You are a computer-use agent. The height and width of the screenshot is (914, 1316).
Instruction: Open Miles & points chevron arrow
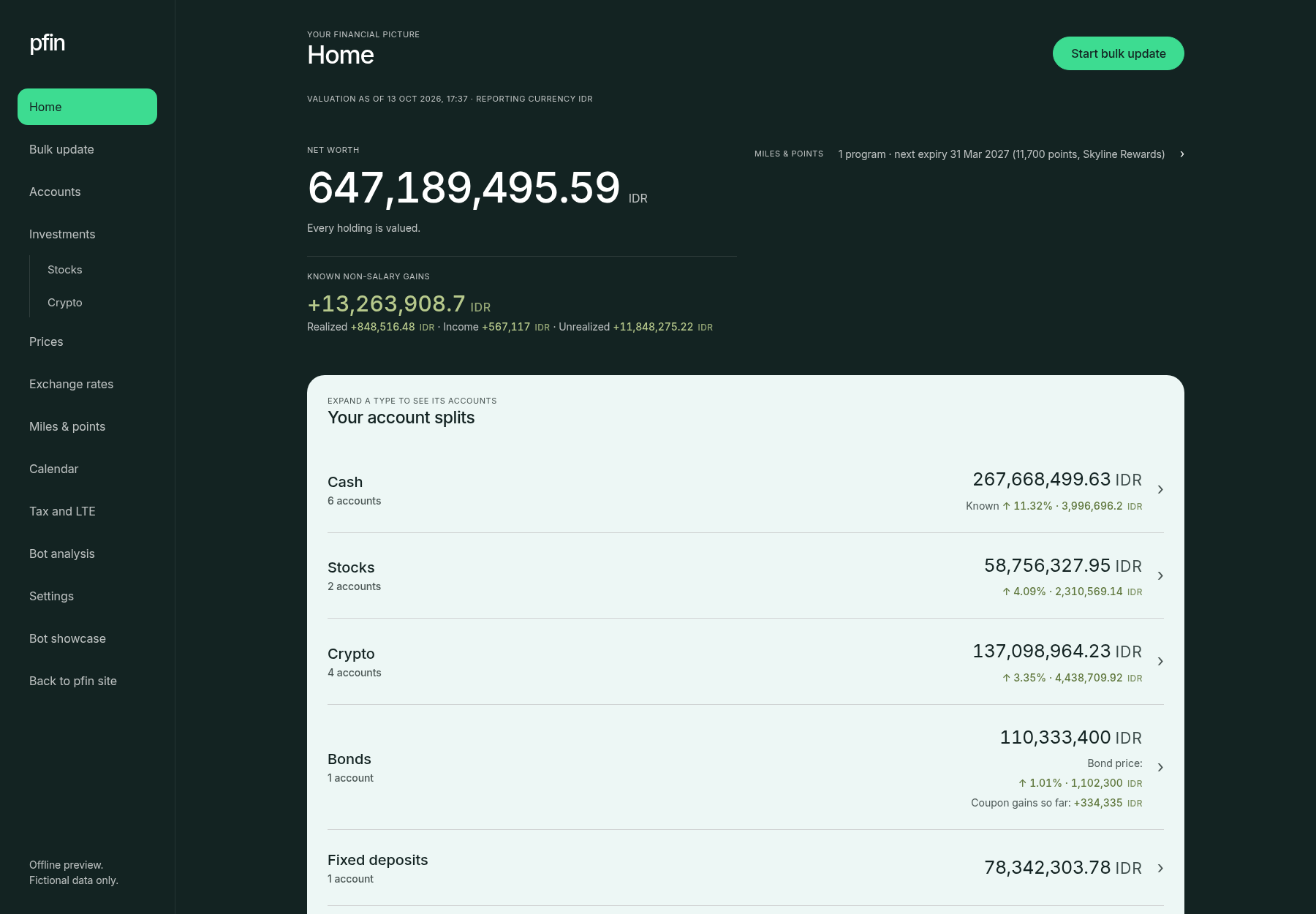point(1182,154)
